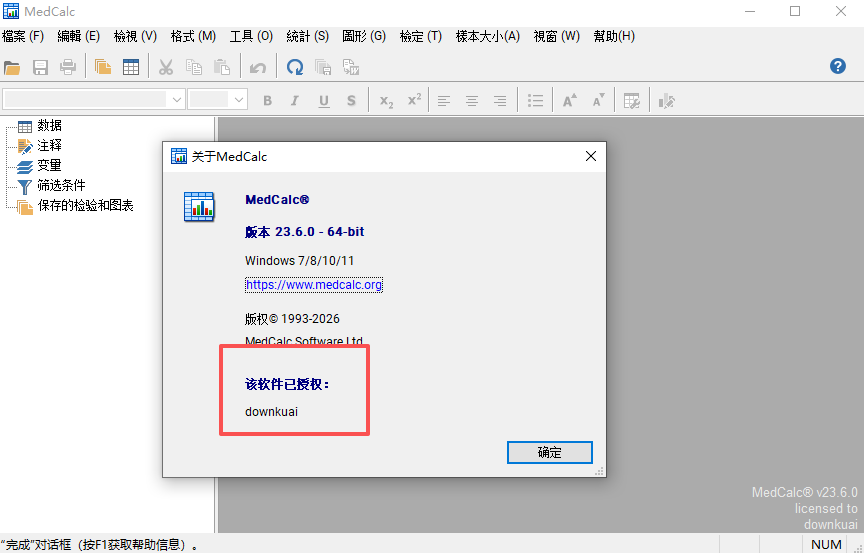Open the 檢定 (T) menu

pyautogui.click(x=420, y=36)
